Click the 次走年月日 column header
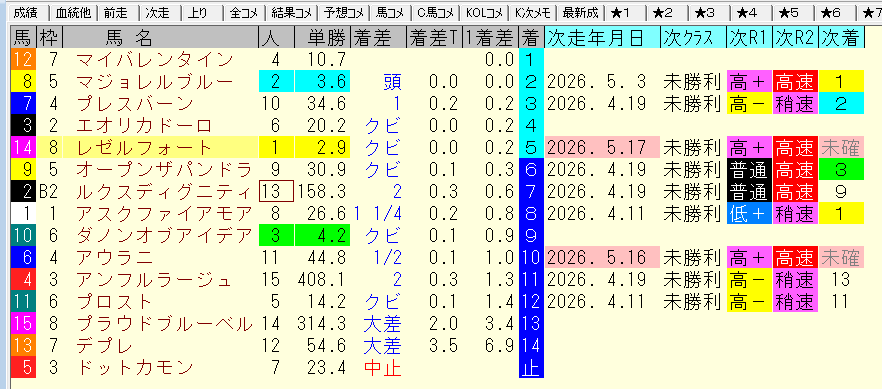 (x=603, y=37)
